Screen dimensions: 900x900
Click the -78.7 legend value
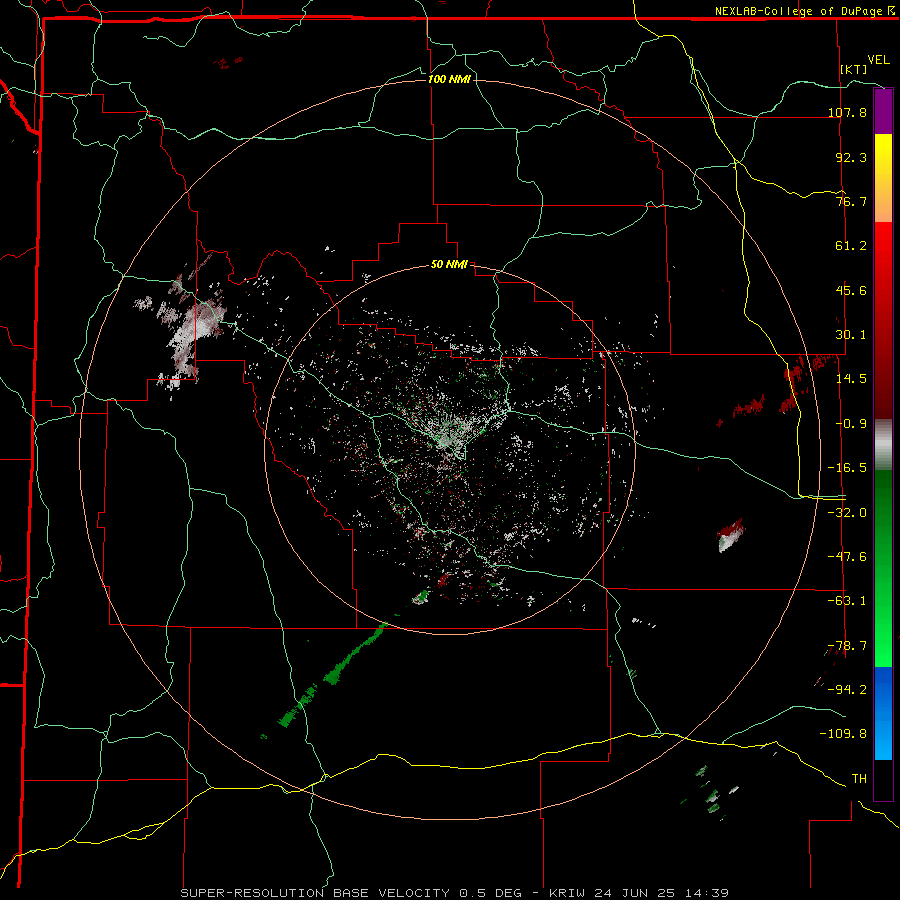pos(848,646)
